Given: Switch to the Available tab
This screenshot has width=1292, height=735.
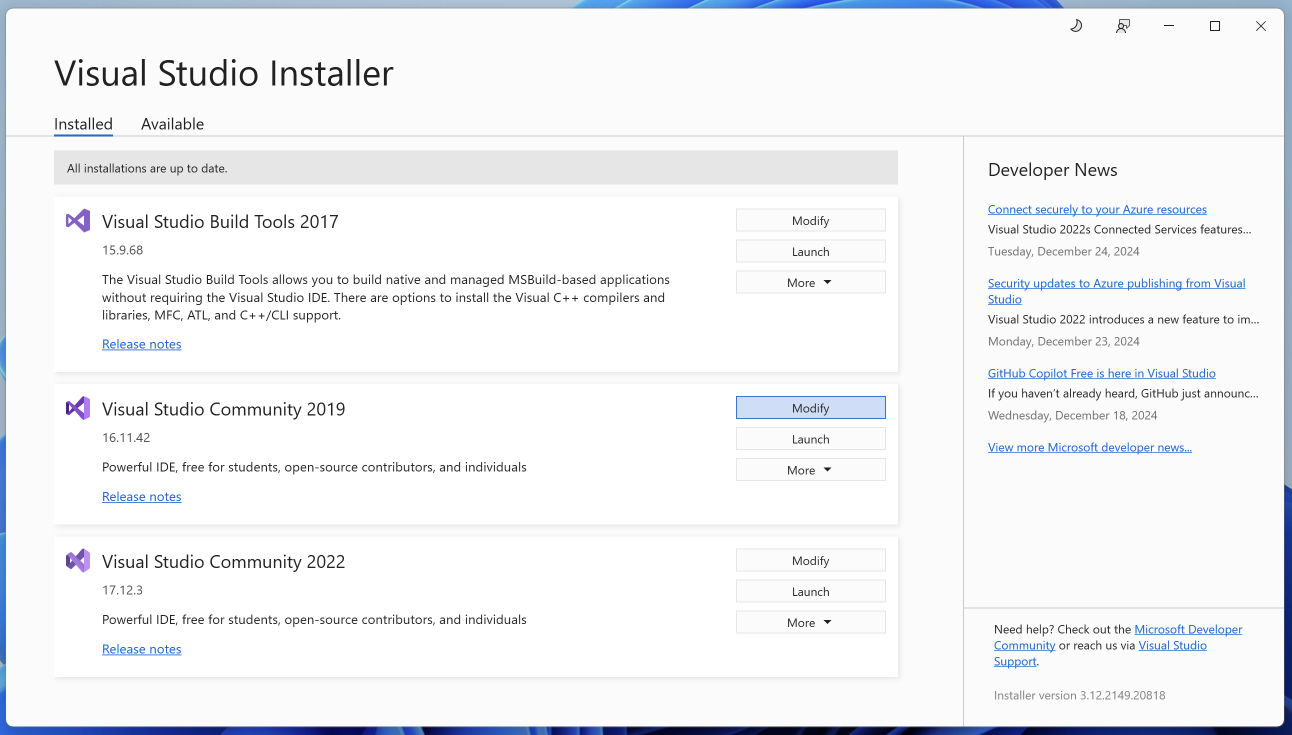Looking at the screenshot, I should pos(172,124).
